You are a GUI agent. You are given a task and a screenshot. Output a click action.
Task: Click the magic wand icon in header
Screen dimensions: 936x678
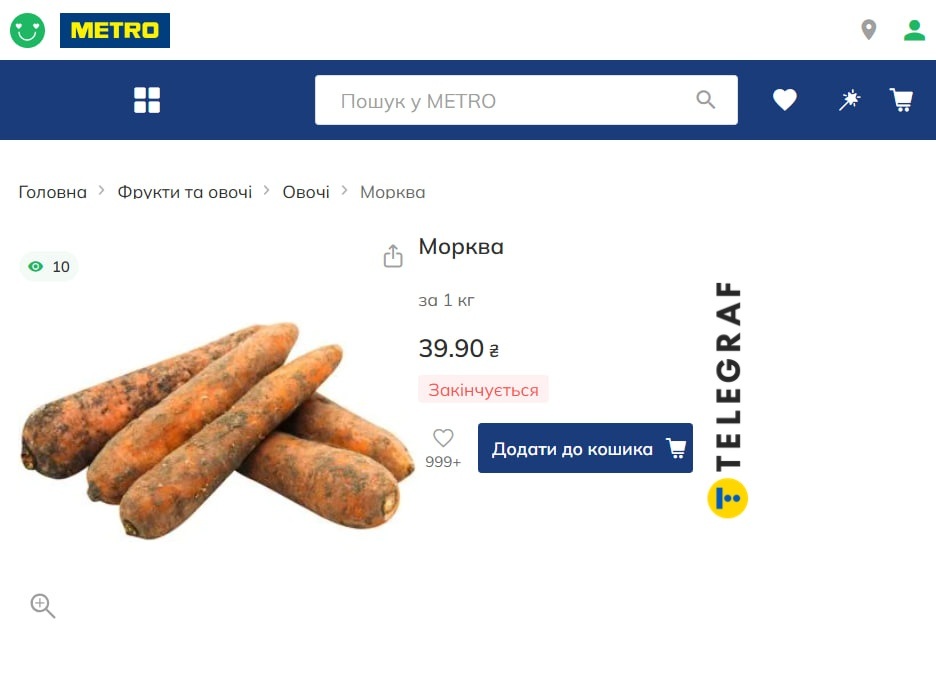(849, 100)
